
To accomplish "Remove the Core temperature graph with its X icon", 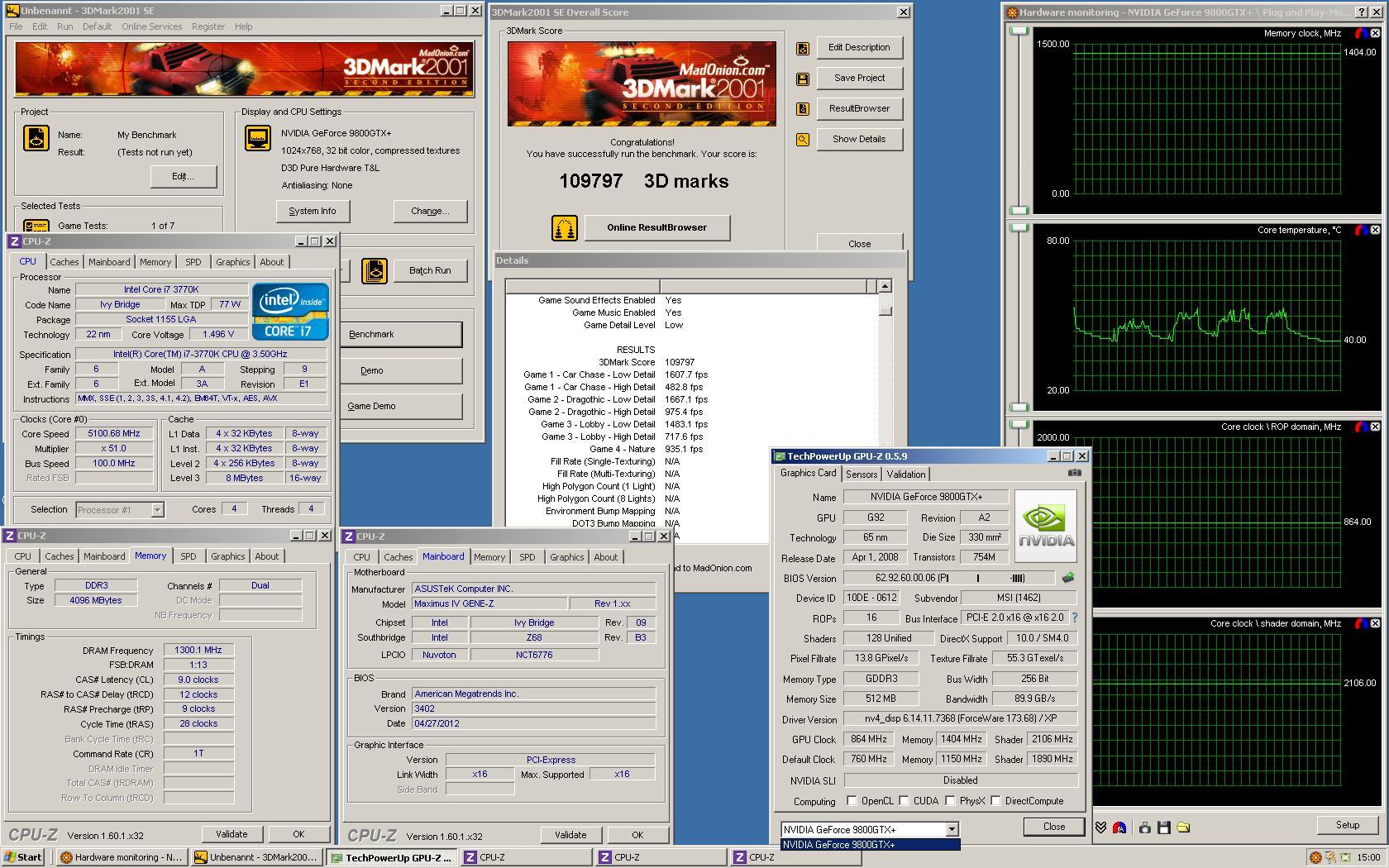I will coord(1376,230).
